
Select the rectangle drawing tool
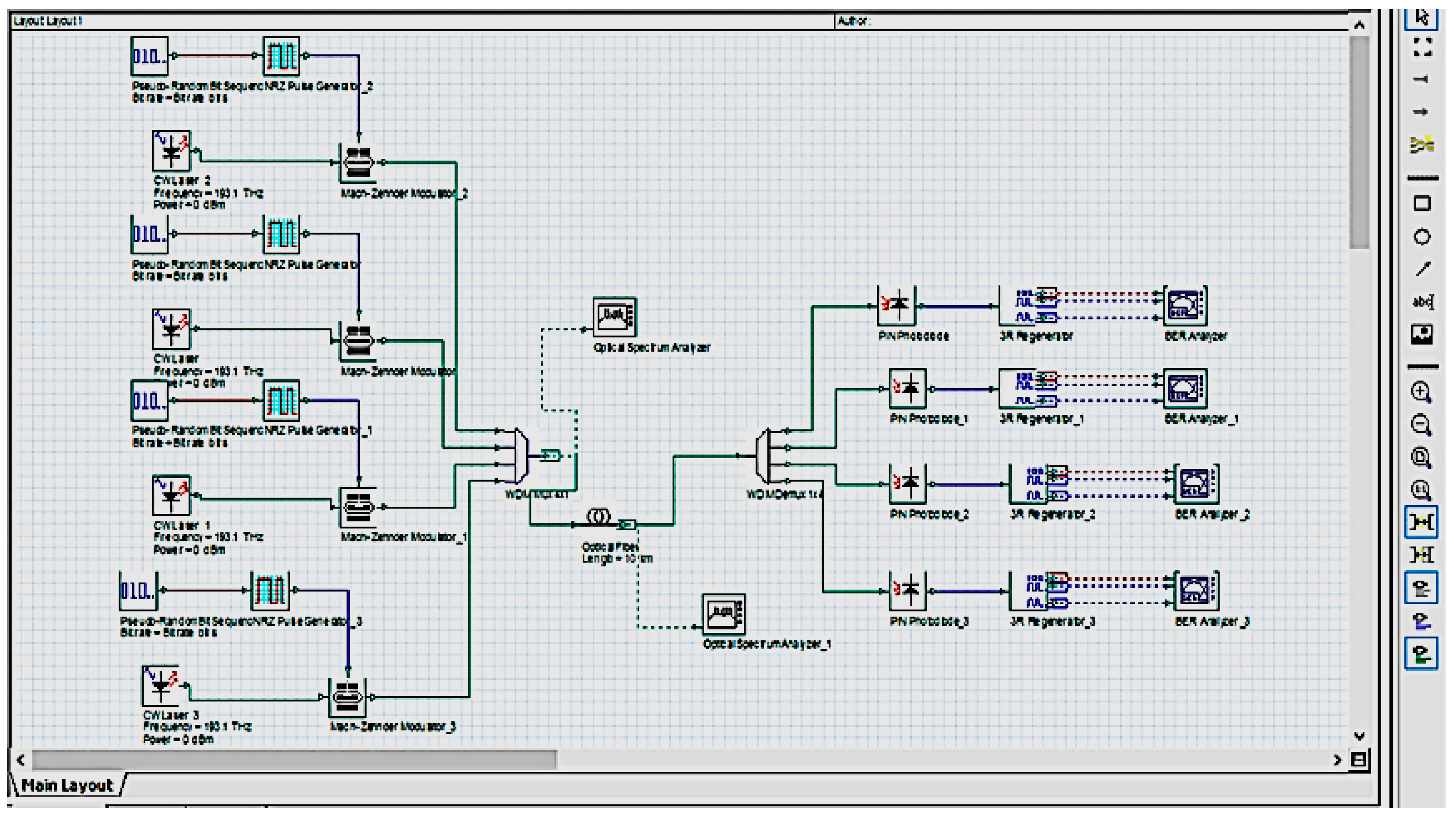click(1422, 203)
